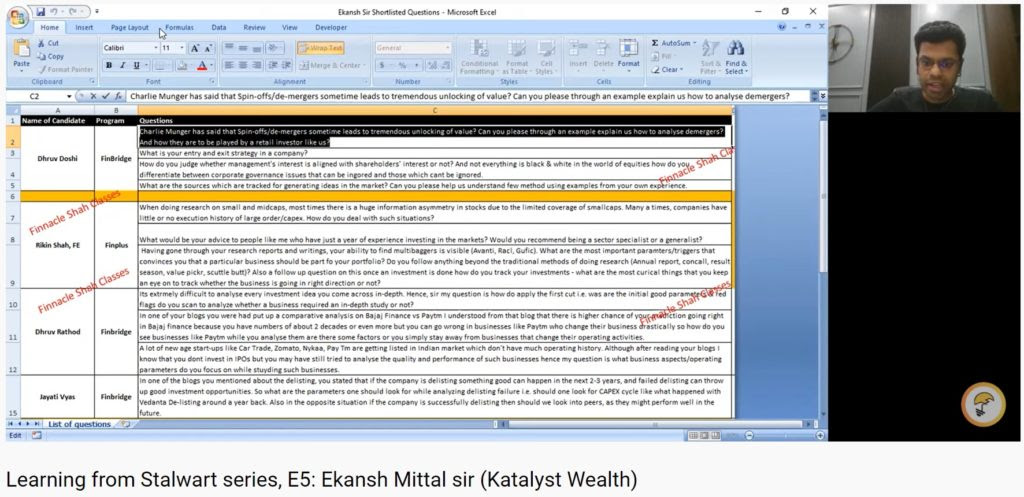
Task: Save workbook via Quick Access toolbar
Action: [40, 12]
